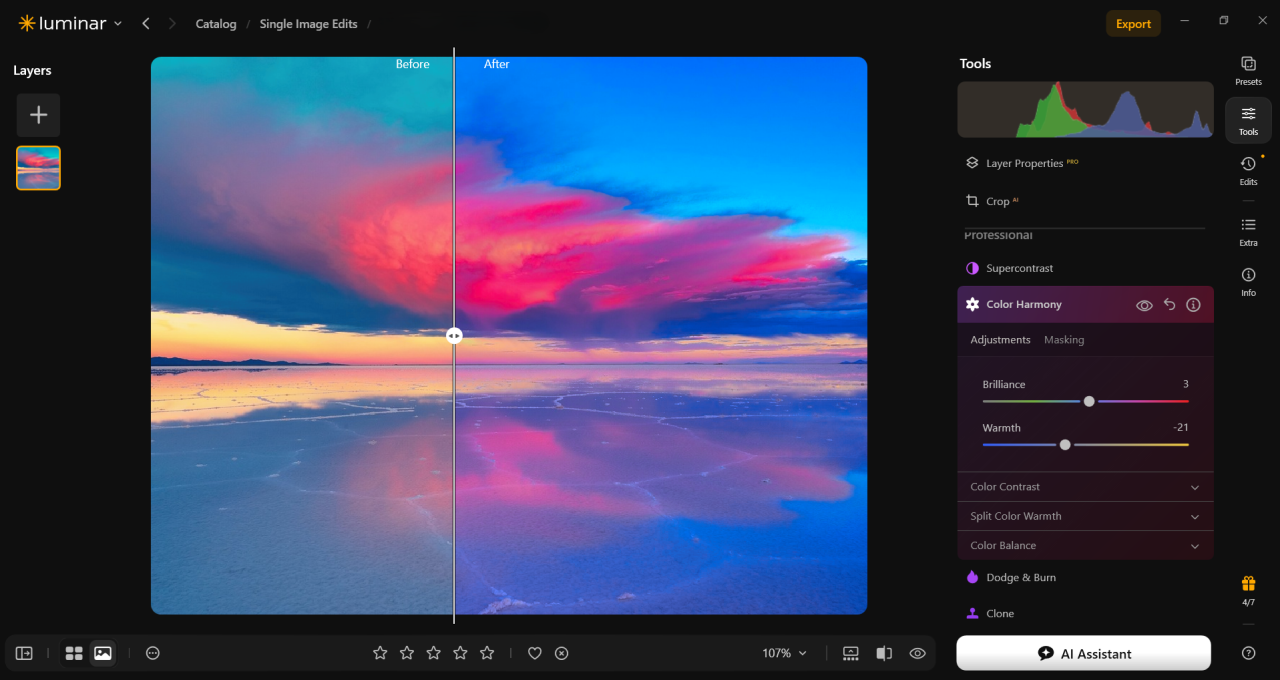Select the Tools sidebar icon
The image size is (1280, 680).
(x=1248, y=120)
